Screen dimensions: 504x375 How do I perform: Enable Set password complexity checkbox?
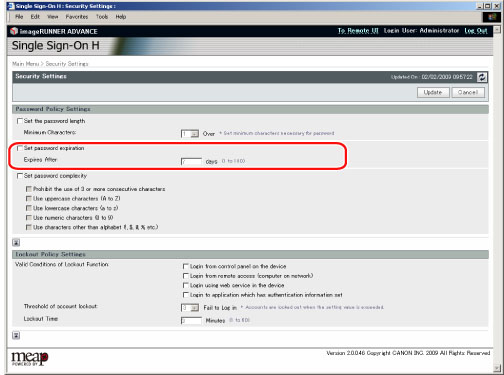20,176
